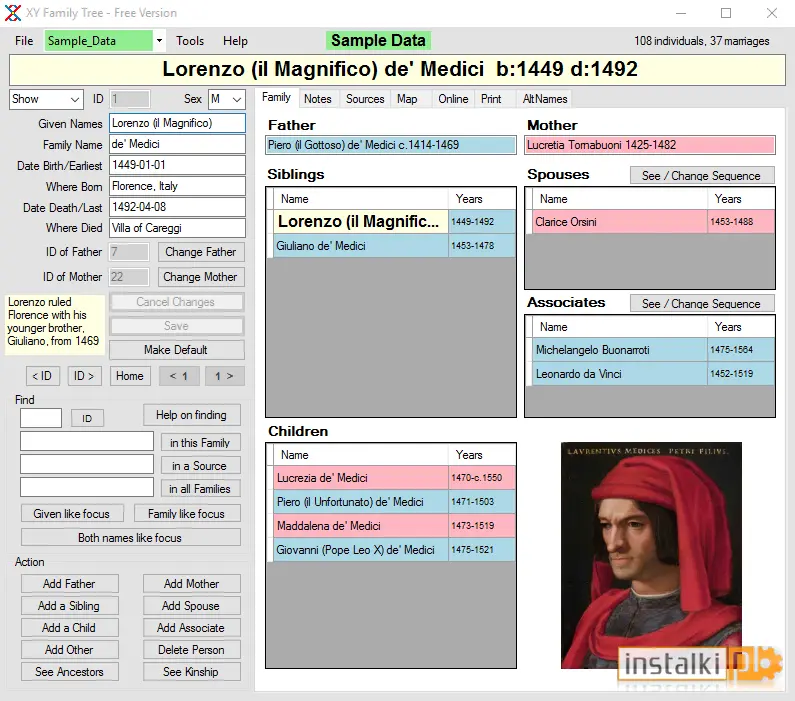Screen dimensions: 795x701
Task: Select the Family tab
Action: [276, 97]
